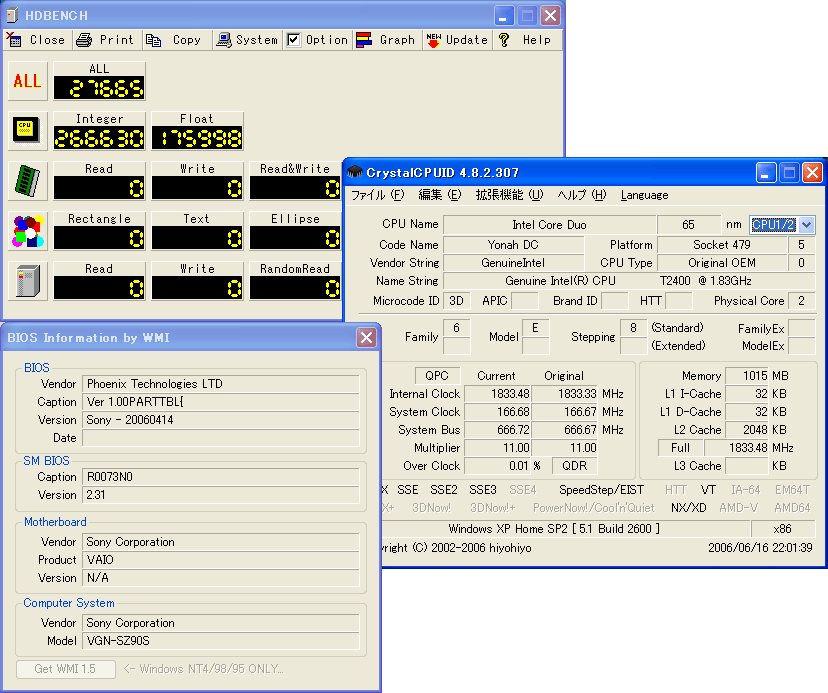The image size is (828, 693).
Task: Click the Original System Bus value 666.67
Action: pos(564,429)
